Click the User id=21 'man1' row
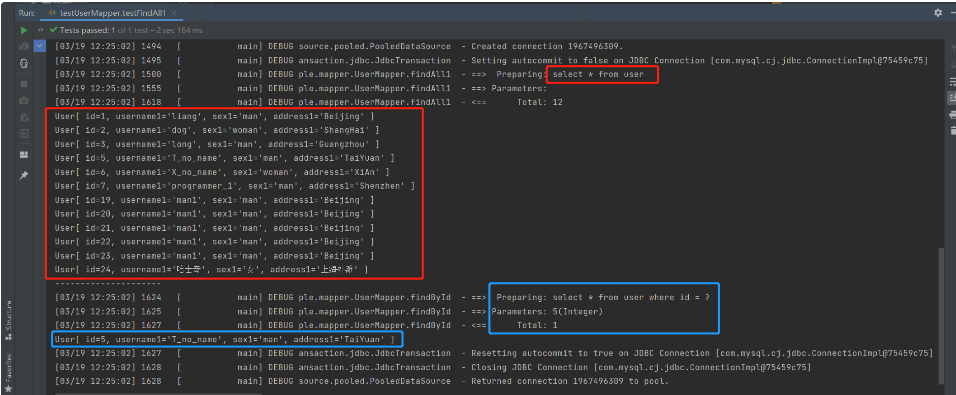This screenshot has width=956, height=395. (215, 228)
